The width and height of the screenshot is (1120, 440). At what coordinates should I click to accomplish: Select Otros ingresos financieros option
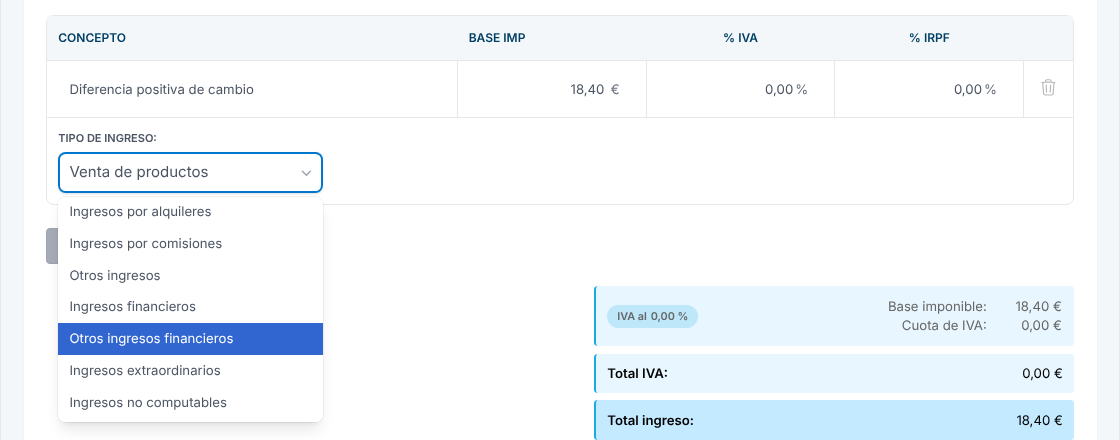pyautogui.click(x=190, y=339)
